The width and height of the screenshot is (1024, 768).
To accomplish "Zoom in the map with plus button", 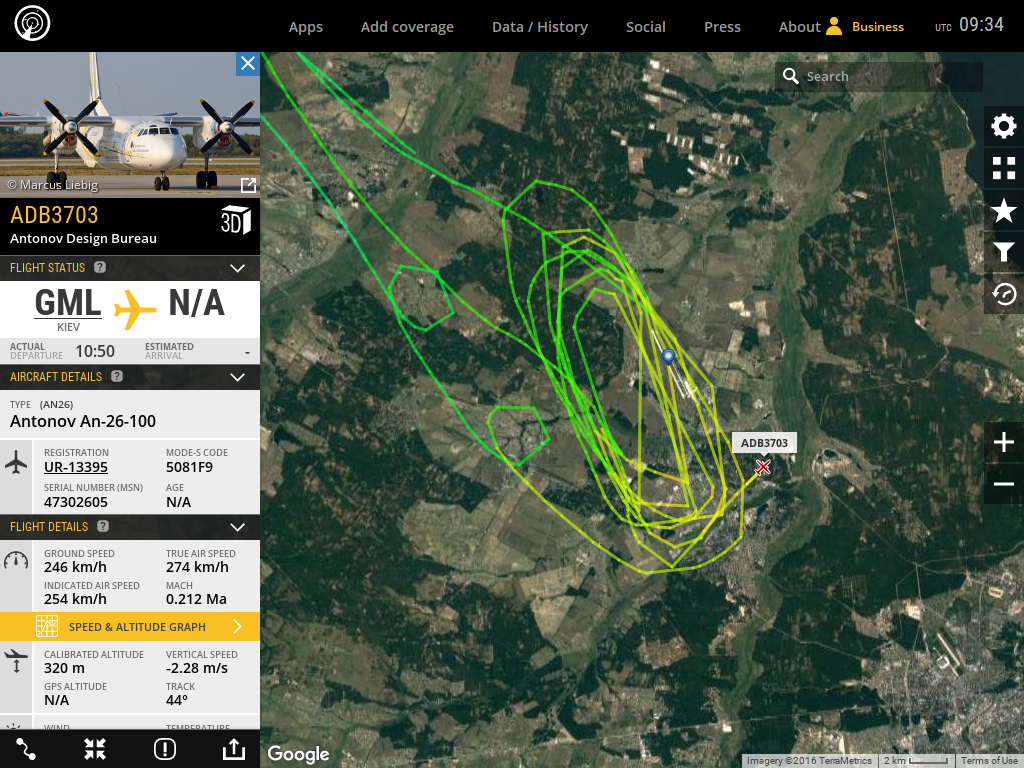I will pos(1004,442).
